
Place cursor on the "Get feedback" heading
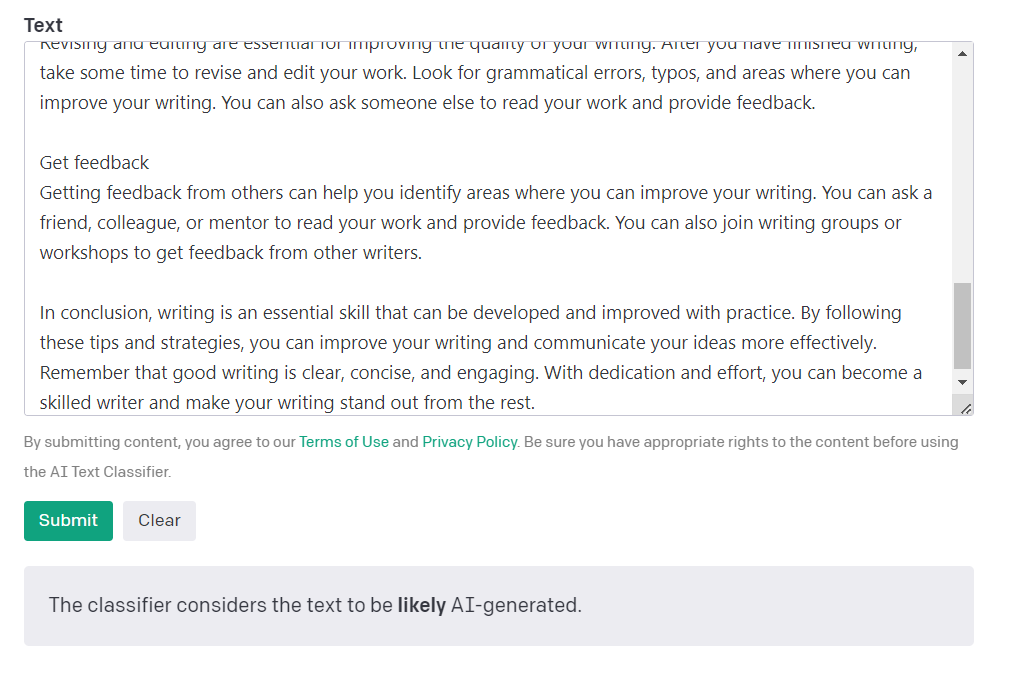coord(94,163)
